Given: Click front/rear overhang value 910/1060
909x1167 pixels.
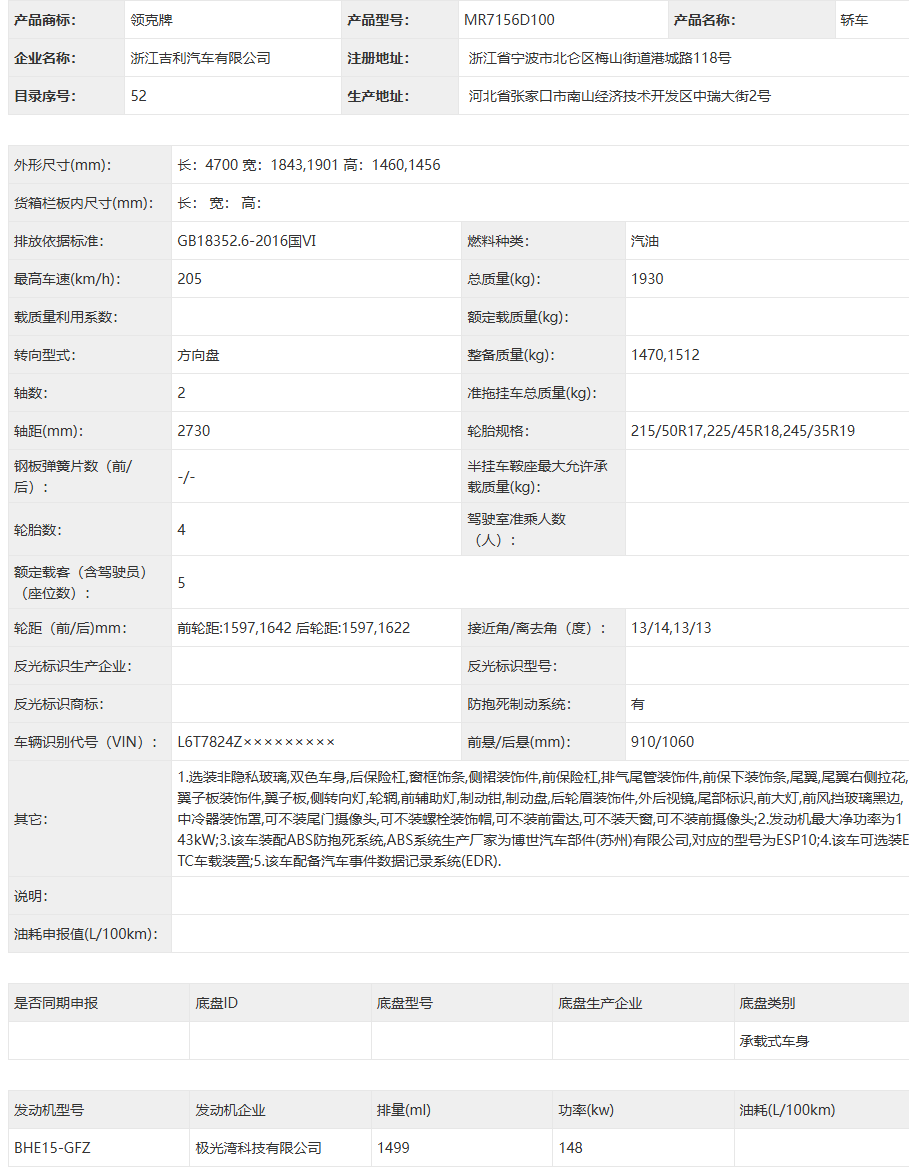Looking at the screenshot, I should tap(663, 742).
